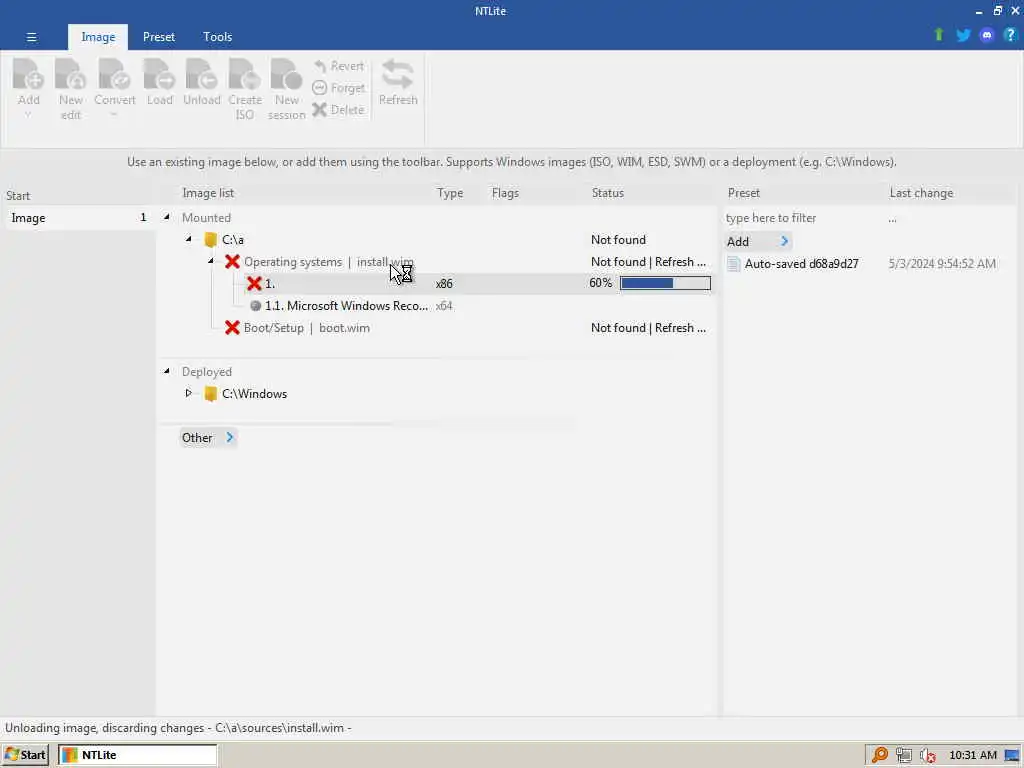Click the show desktop tray icon
This screenshot has height=768, width=1024.
(1012, 756)
